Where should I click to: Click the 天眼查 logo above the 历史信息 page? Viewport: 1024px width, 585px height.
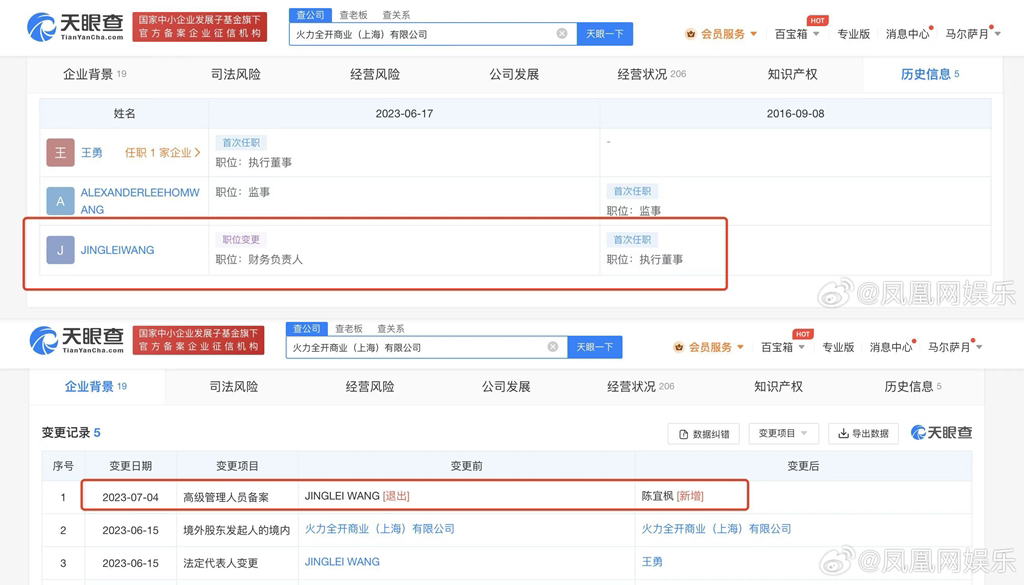coord(75,27)
